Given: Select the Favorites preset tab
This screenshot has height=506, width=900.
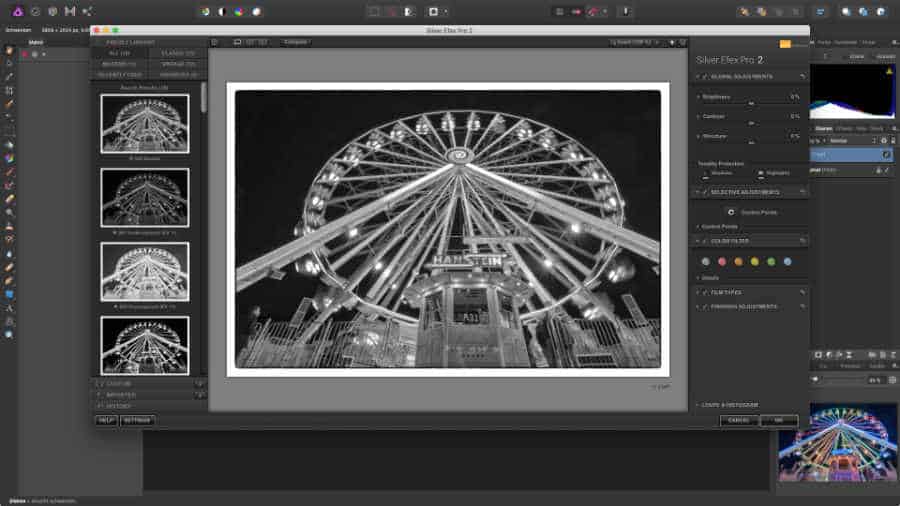Looking at the screenshot, I should point(178,75).
